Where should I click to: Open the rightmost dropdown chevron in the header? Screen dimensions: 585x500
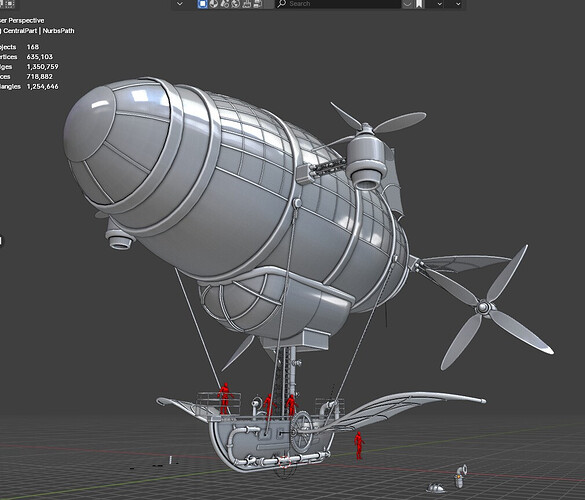click(x=458, y=4)
